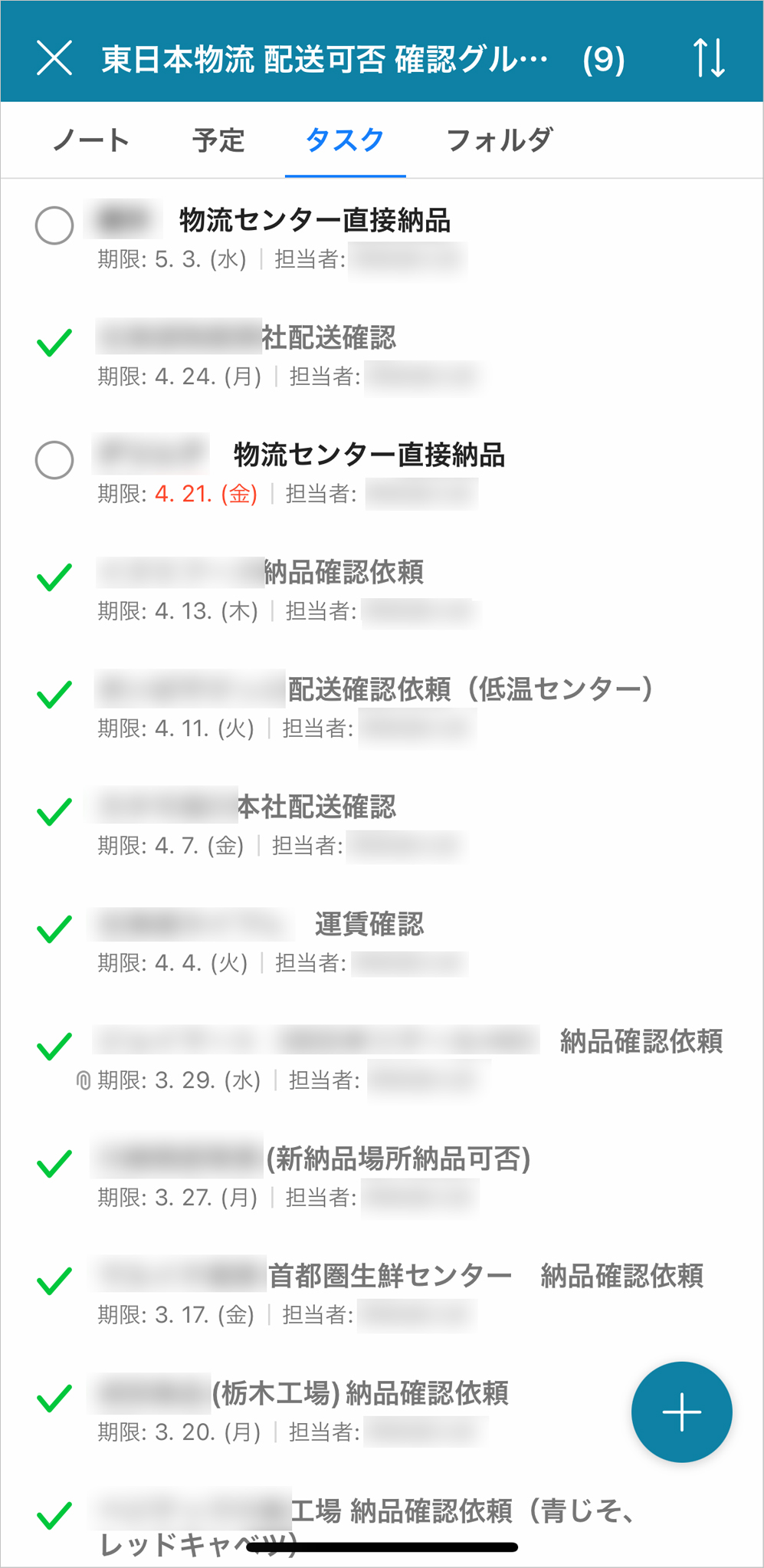Select the タスク tab
Image resolution: width=764 pixels, height=1568 pixels.
click(345, 140)
